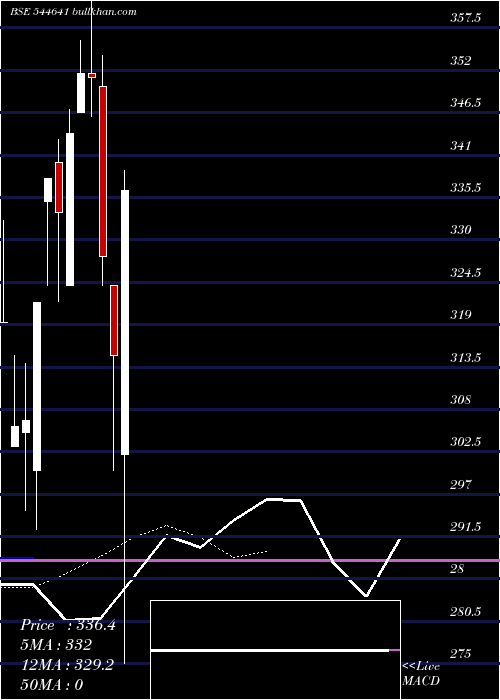Click the 'BSE 544641 bullkhan.com' header text

[73, 12]
